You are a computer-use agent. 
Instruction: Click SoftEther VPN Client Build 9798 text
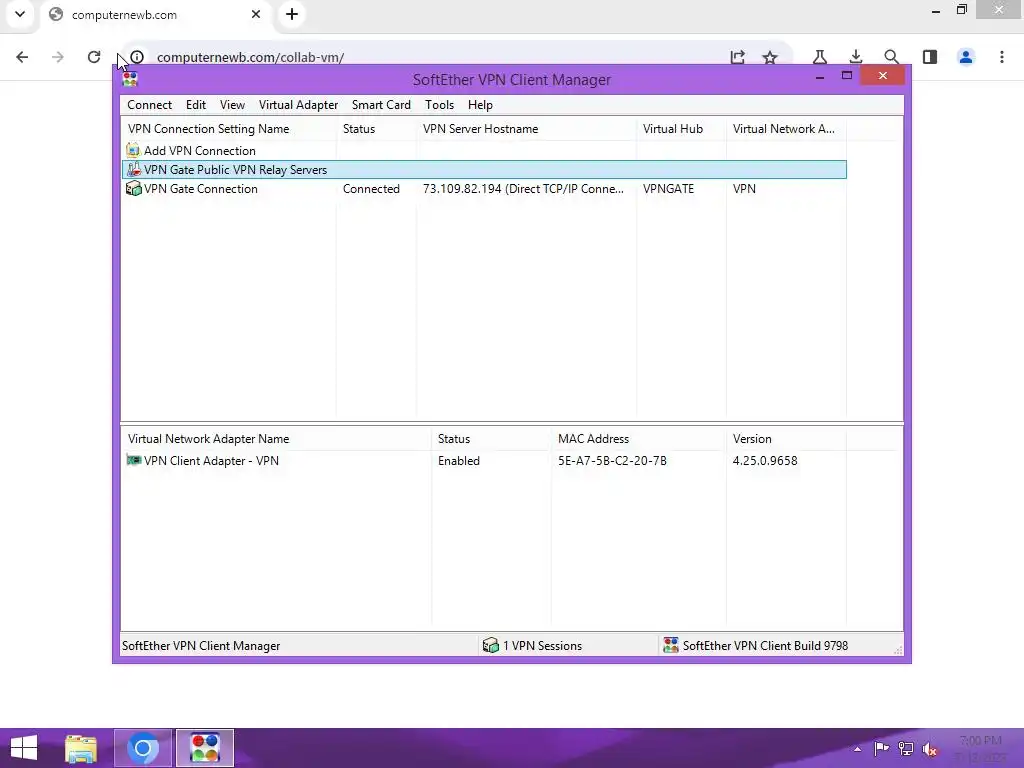tap(765, 646)
